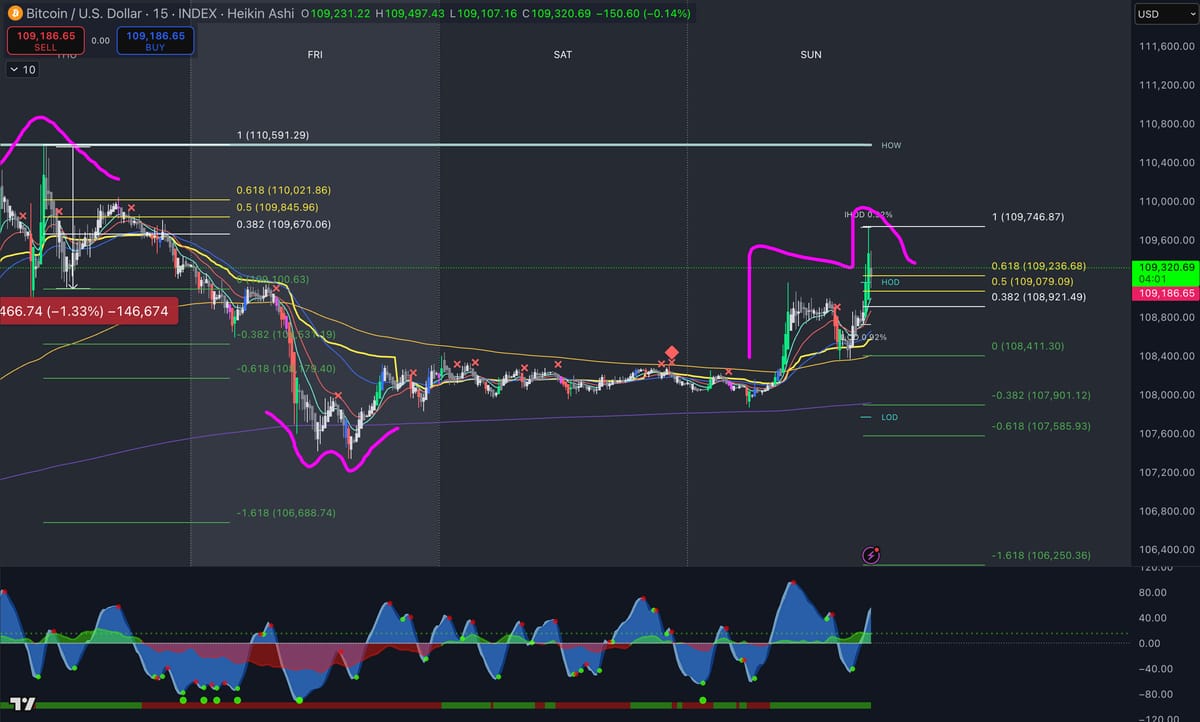Click 106,400.00 on the price axis

coord(1168,550)
